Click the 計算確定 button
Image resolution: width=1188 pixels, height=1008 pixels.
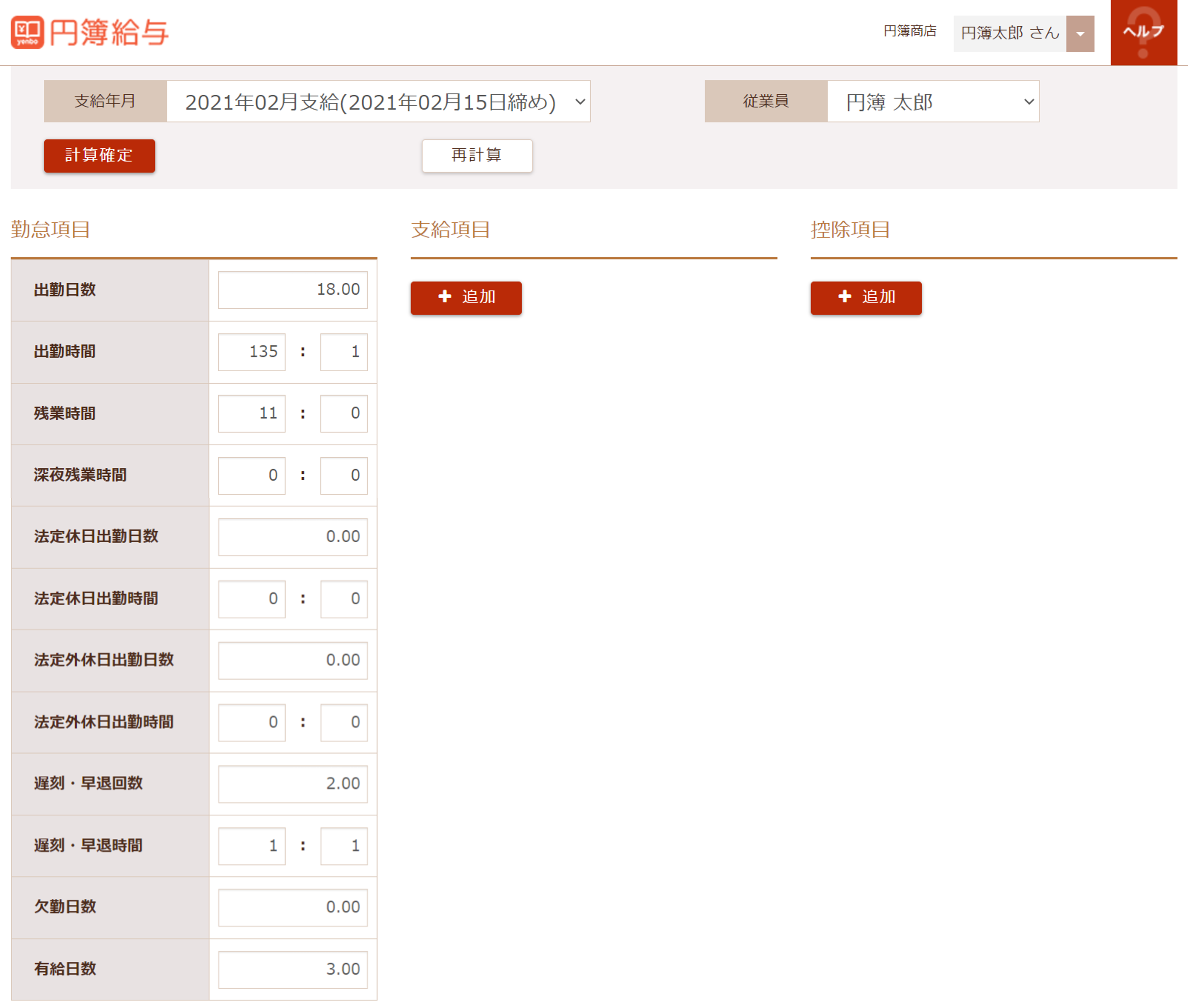100,155
